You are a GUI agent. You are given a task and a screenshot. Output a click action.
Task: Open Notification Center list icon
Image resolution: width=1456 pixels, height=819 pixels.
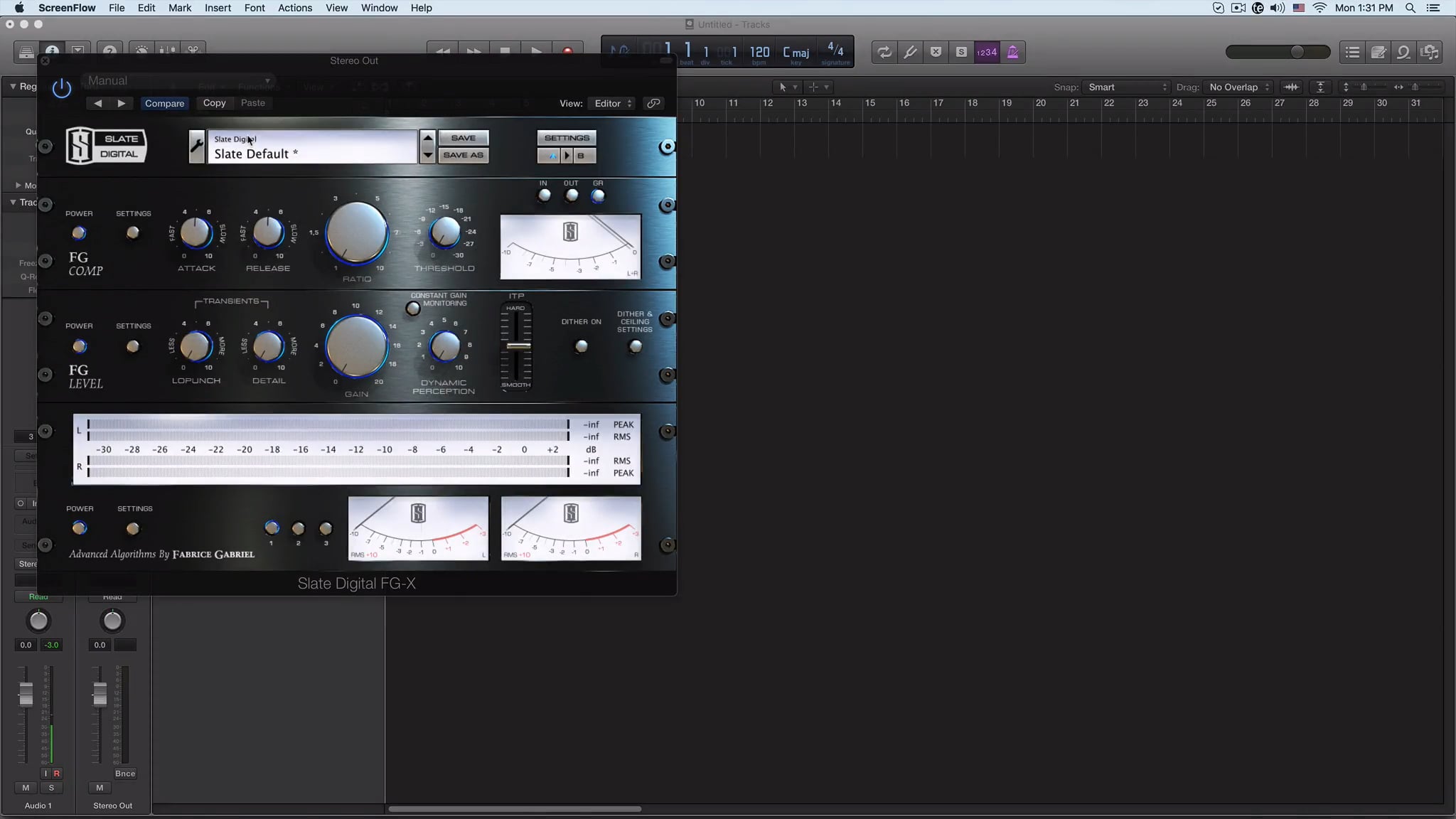(1434, 8)
